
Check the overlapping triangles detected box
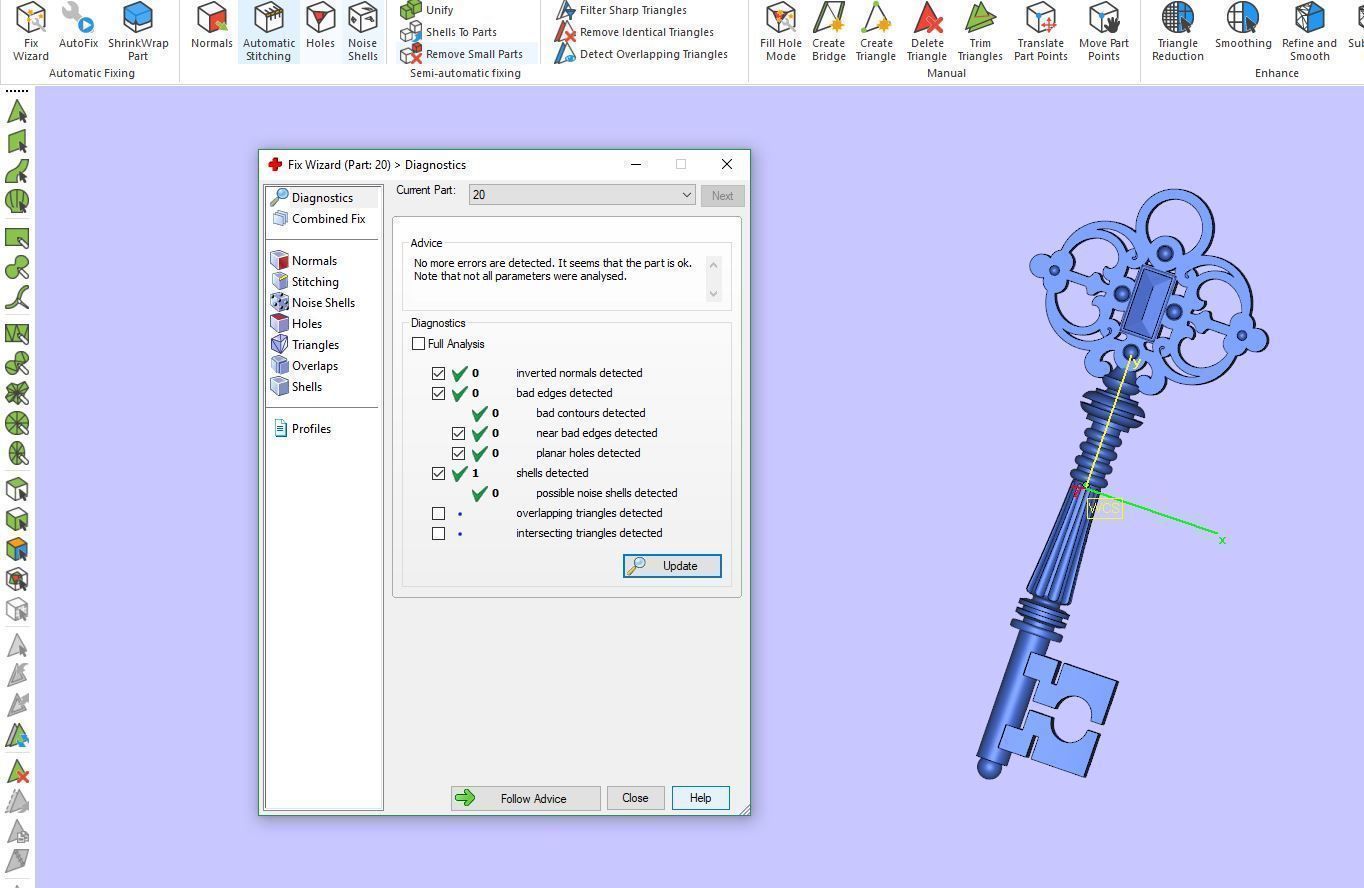tap(438, 513)
